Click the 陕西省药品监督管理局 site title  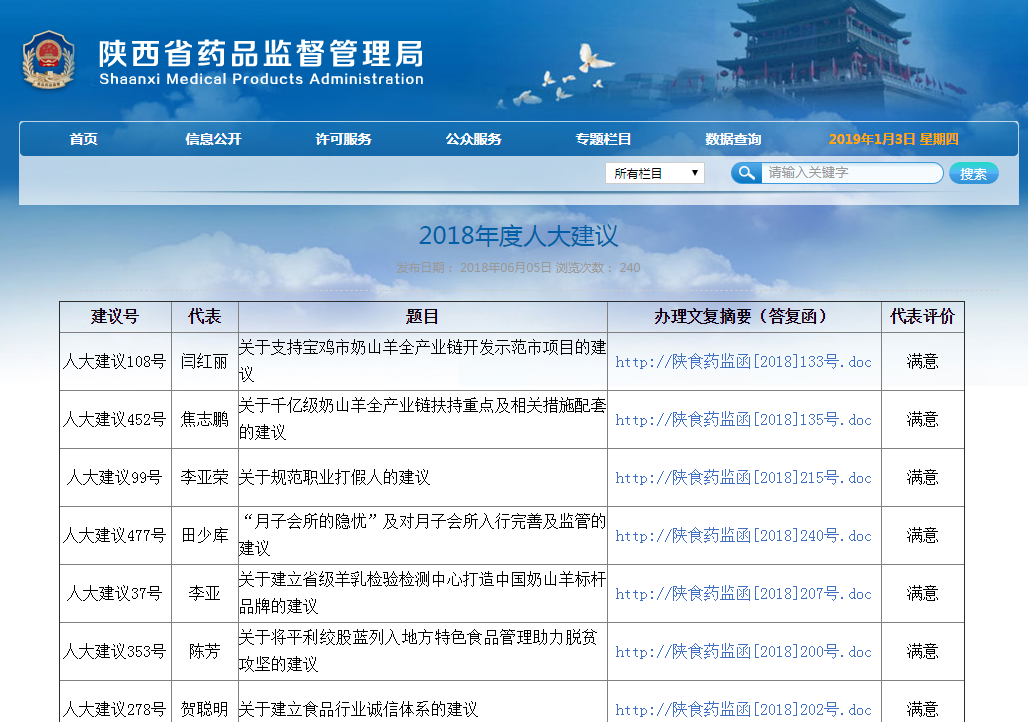260,54
